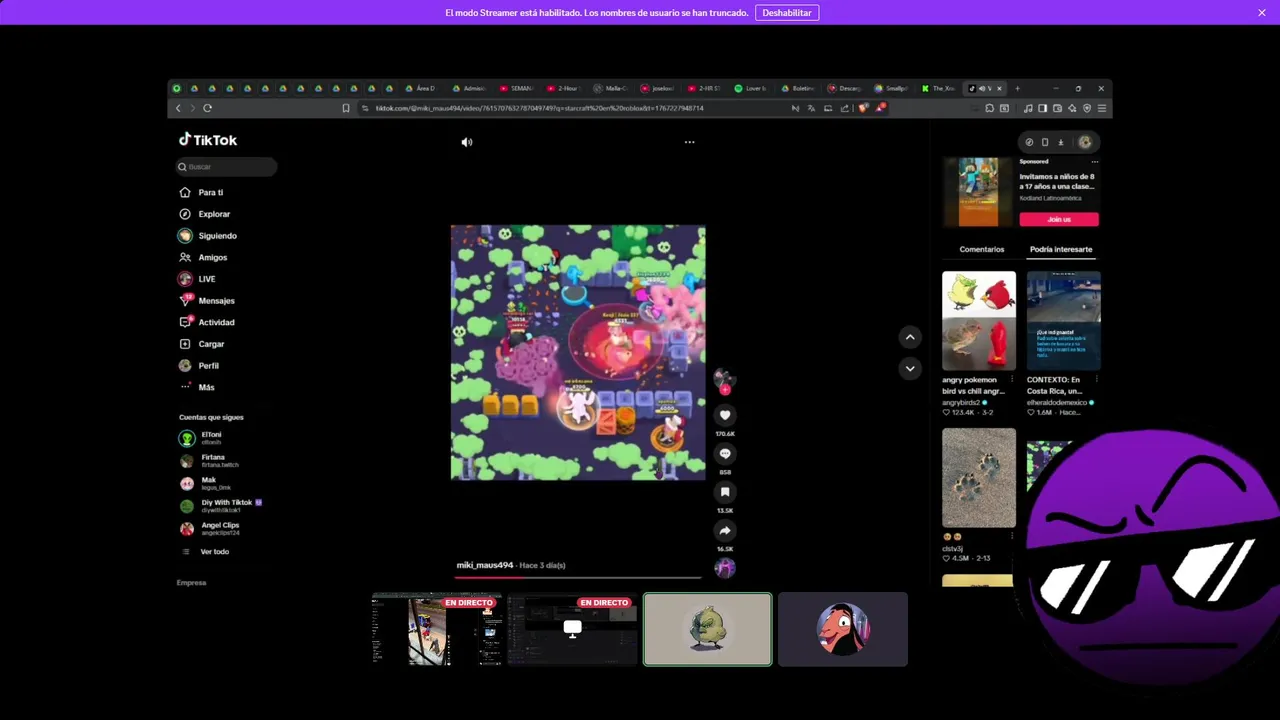Go to the Explorar page

(205, 214)
